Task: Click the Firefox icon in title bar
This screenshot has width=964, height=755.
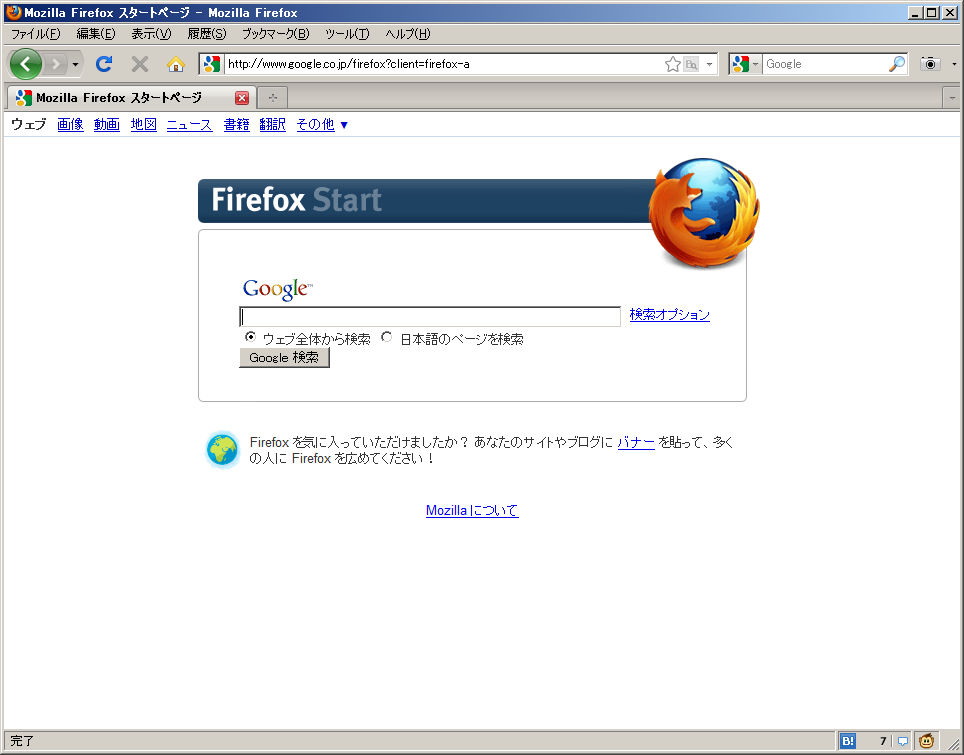Action: tap(14, 12)
